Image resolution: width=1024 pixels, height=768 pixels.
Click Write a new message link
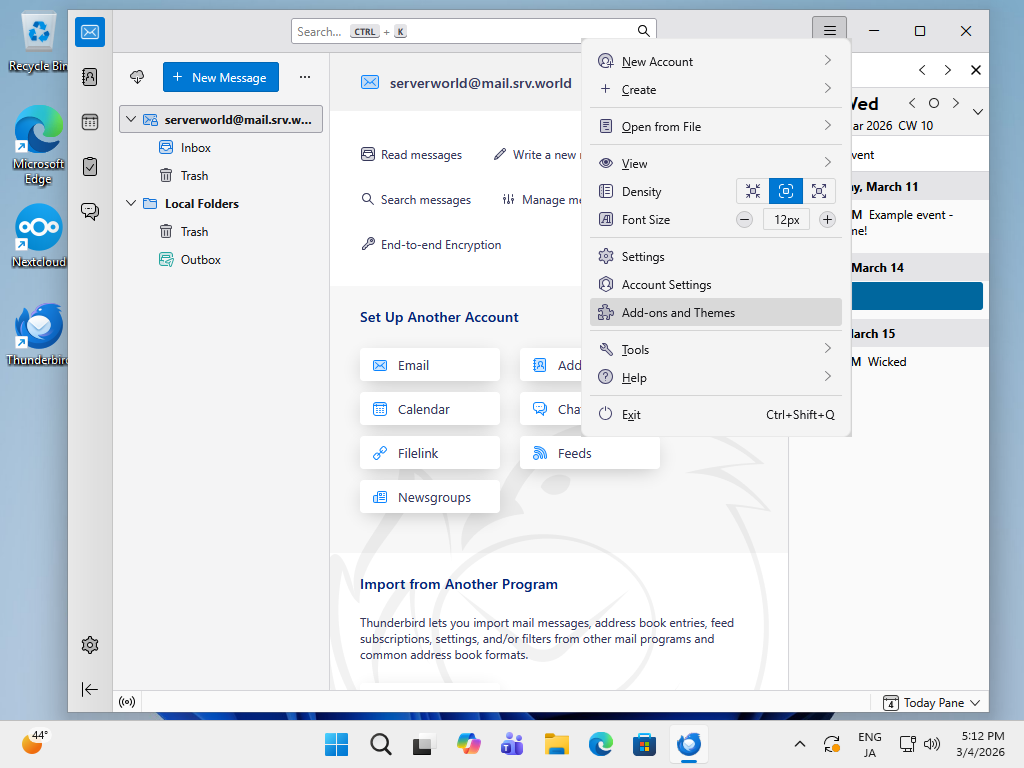[x=537, y=155]
